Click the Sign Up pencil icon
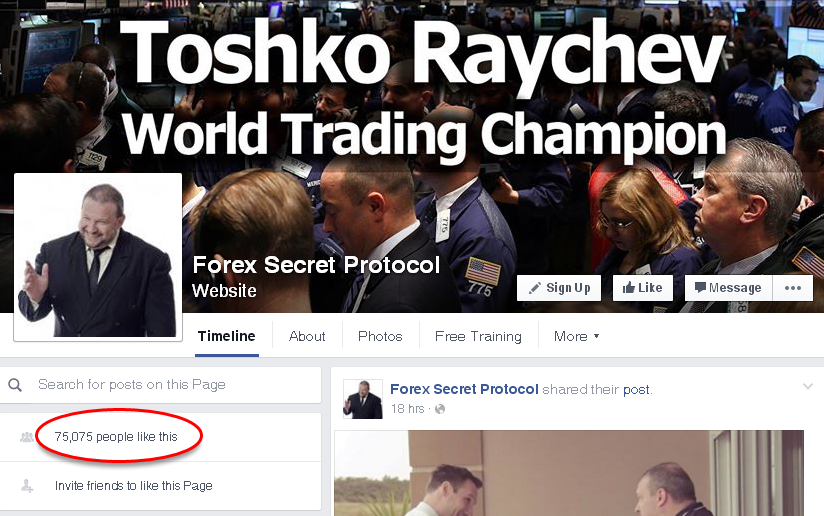The image size is (824, 516). [x=534, y=288]
